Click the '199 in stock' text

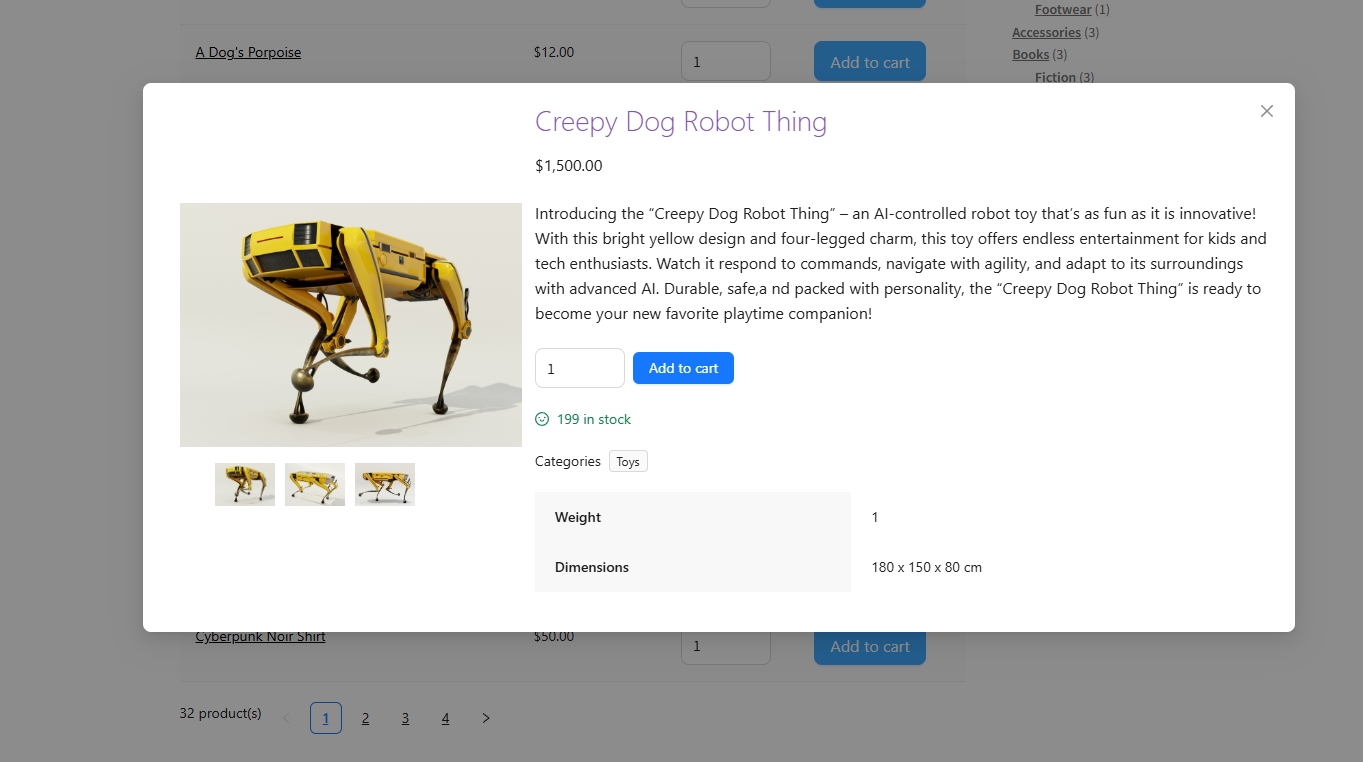[x=594, y=419]
